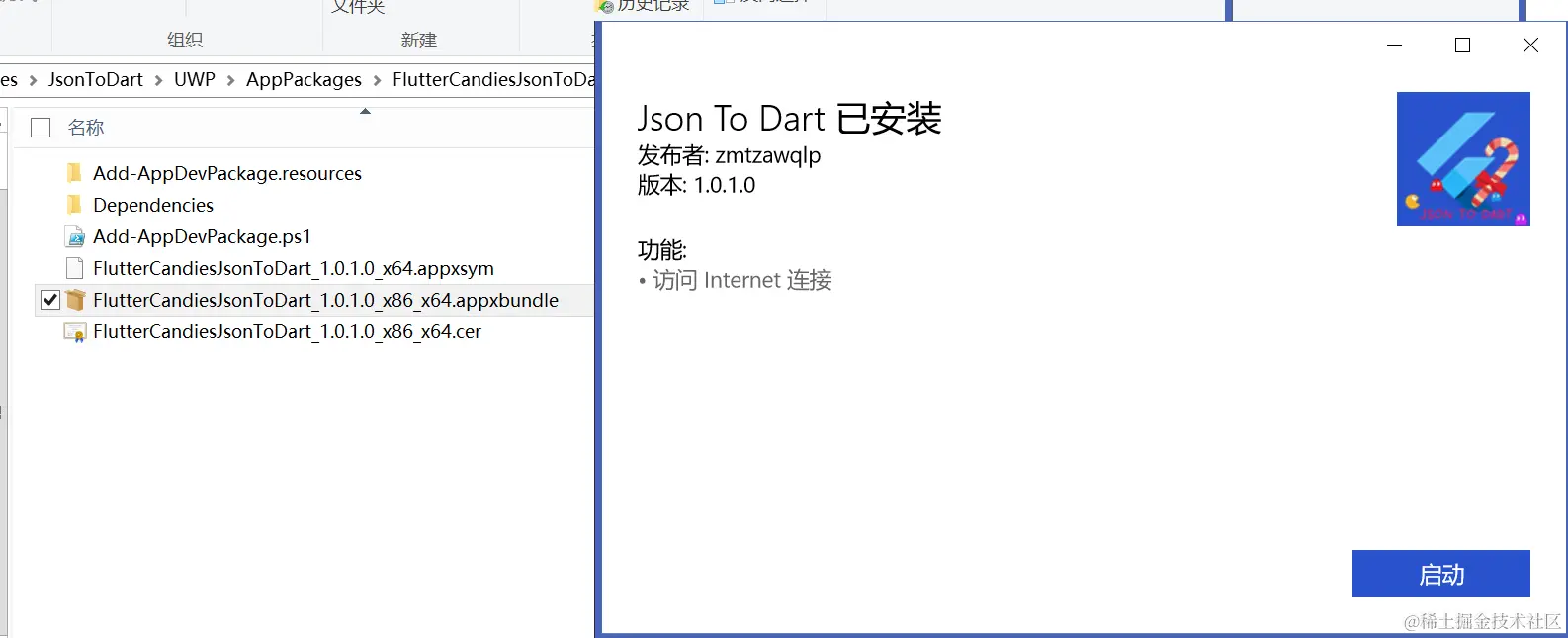1568x638 pixels.
Task: Select Add-AppDevPackage.ps1 file name
Action: point(202,236)
